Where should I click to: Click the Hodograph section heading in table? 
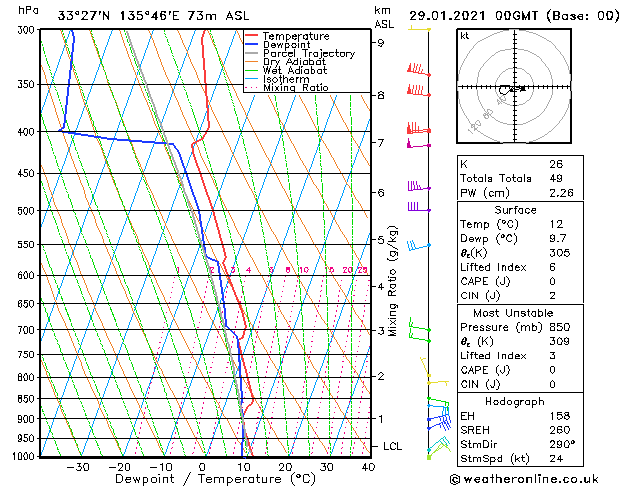tap(515, 401)
